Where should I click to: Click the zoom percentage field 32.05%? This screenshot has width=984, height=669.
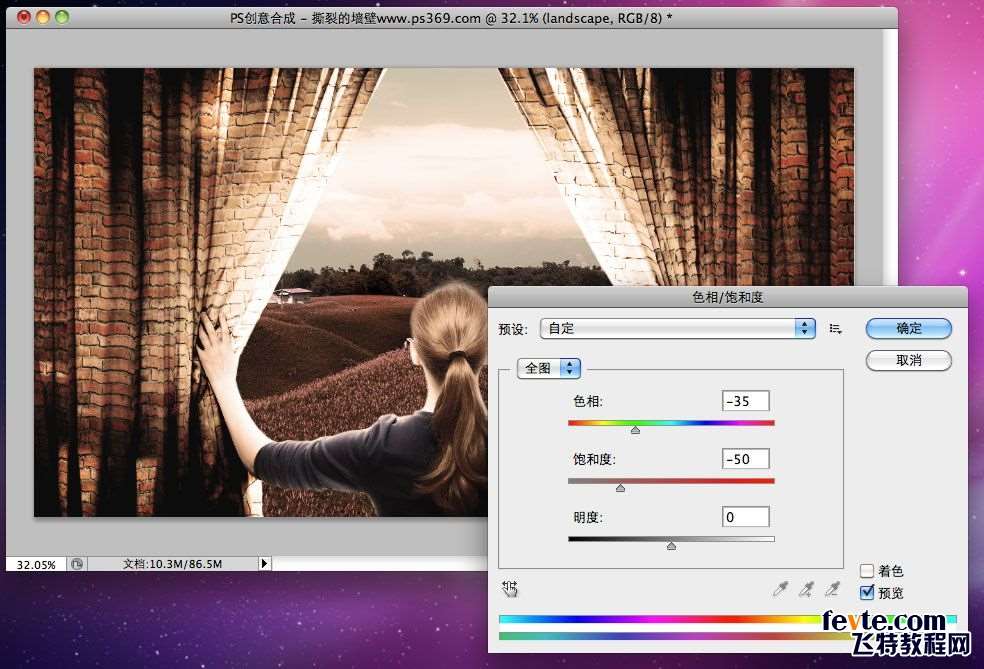click(36, 564)
